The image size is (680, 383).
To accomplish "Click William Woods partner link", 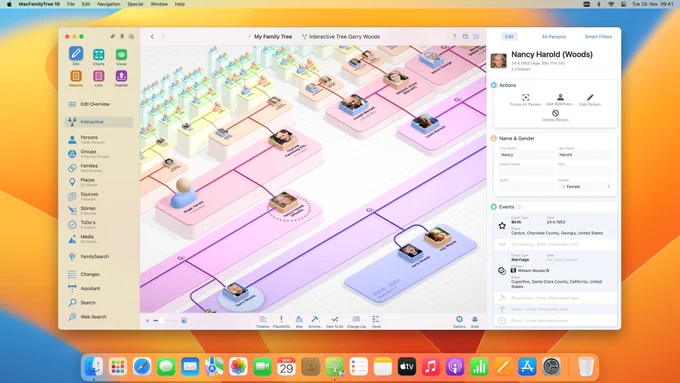I will [530, 270].
